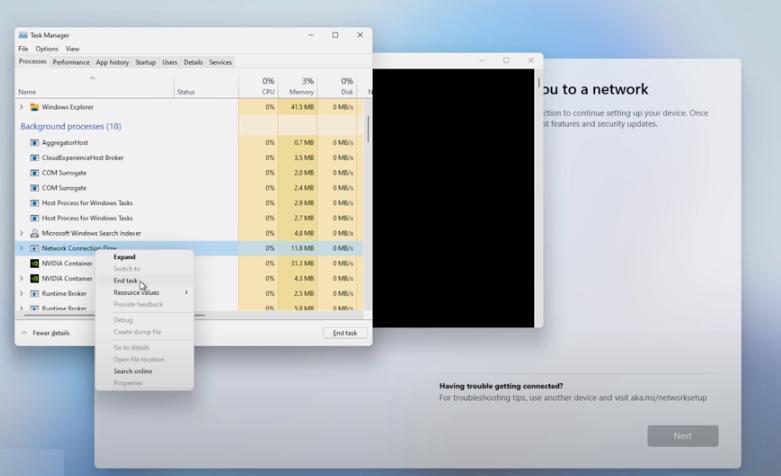
Task: Open the Resource values submenu arrow
Action: pyautogui.click(x=186, y=292)
